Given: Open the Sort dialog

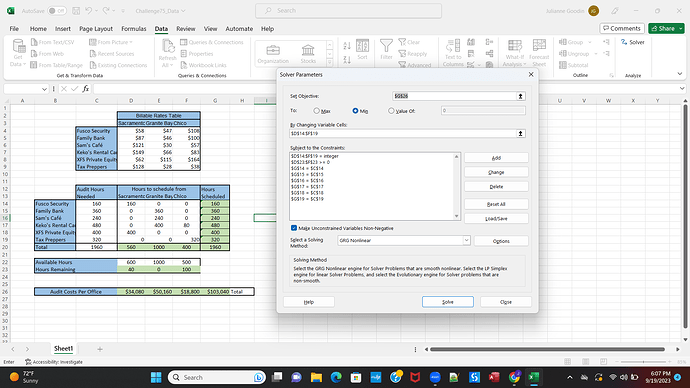Looking at the screenshot, I should point(362,49).
